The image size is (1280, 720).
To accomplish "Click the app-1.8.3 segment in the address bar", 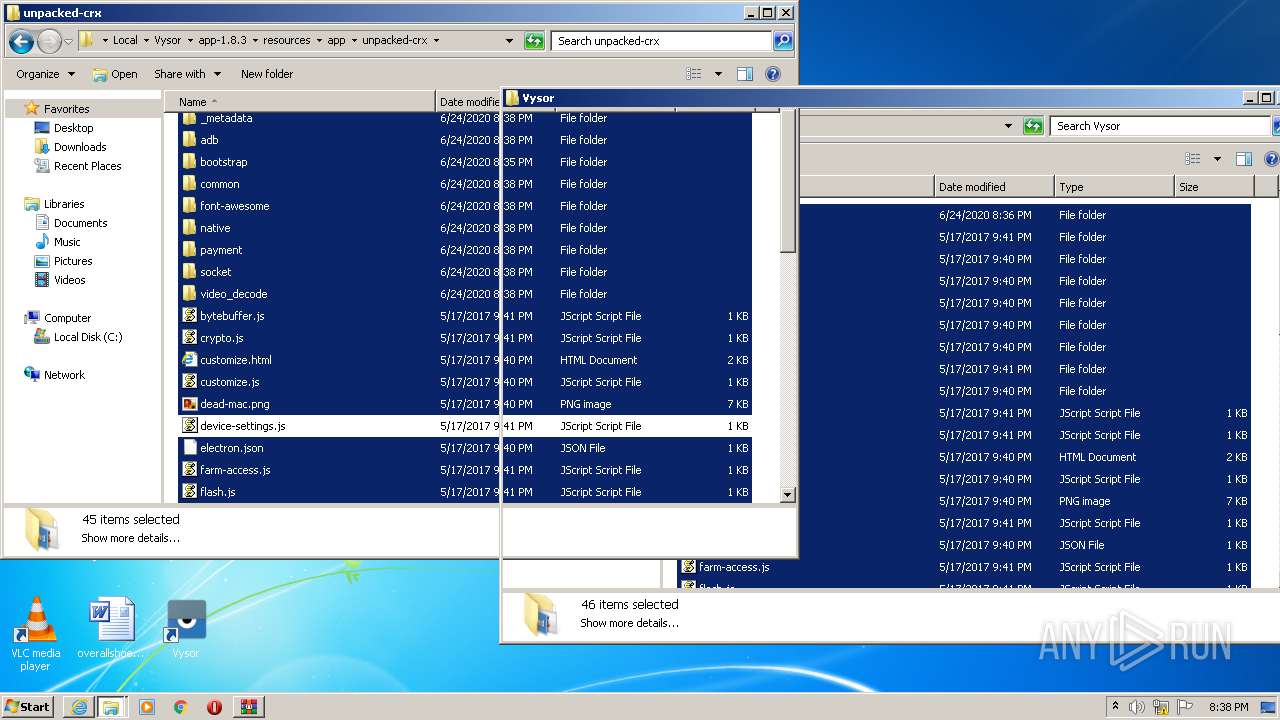I will (220, 41).
